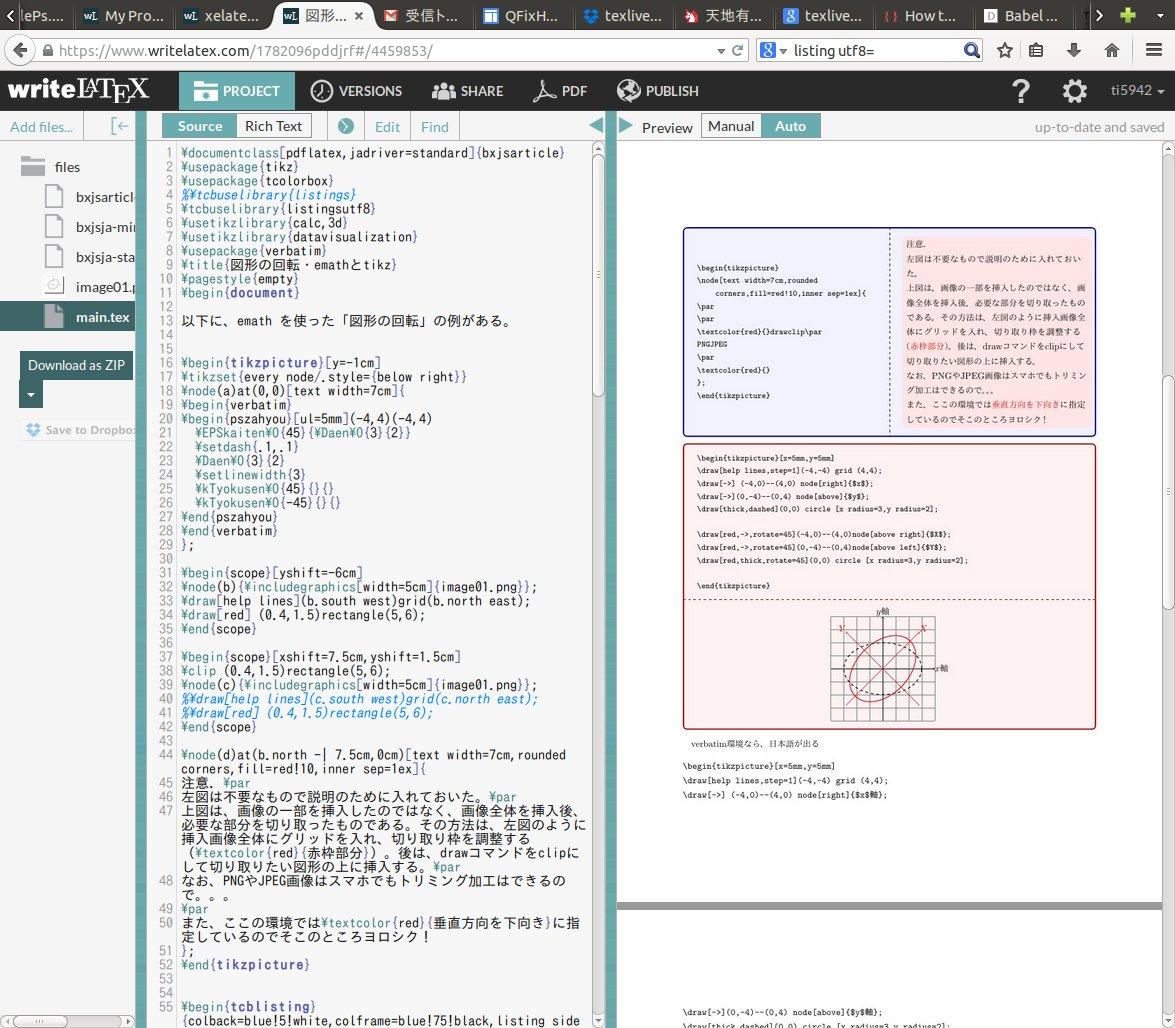
Task: Click Save to Dropbox button
Action: (78, 429)
